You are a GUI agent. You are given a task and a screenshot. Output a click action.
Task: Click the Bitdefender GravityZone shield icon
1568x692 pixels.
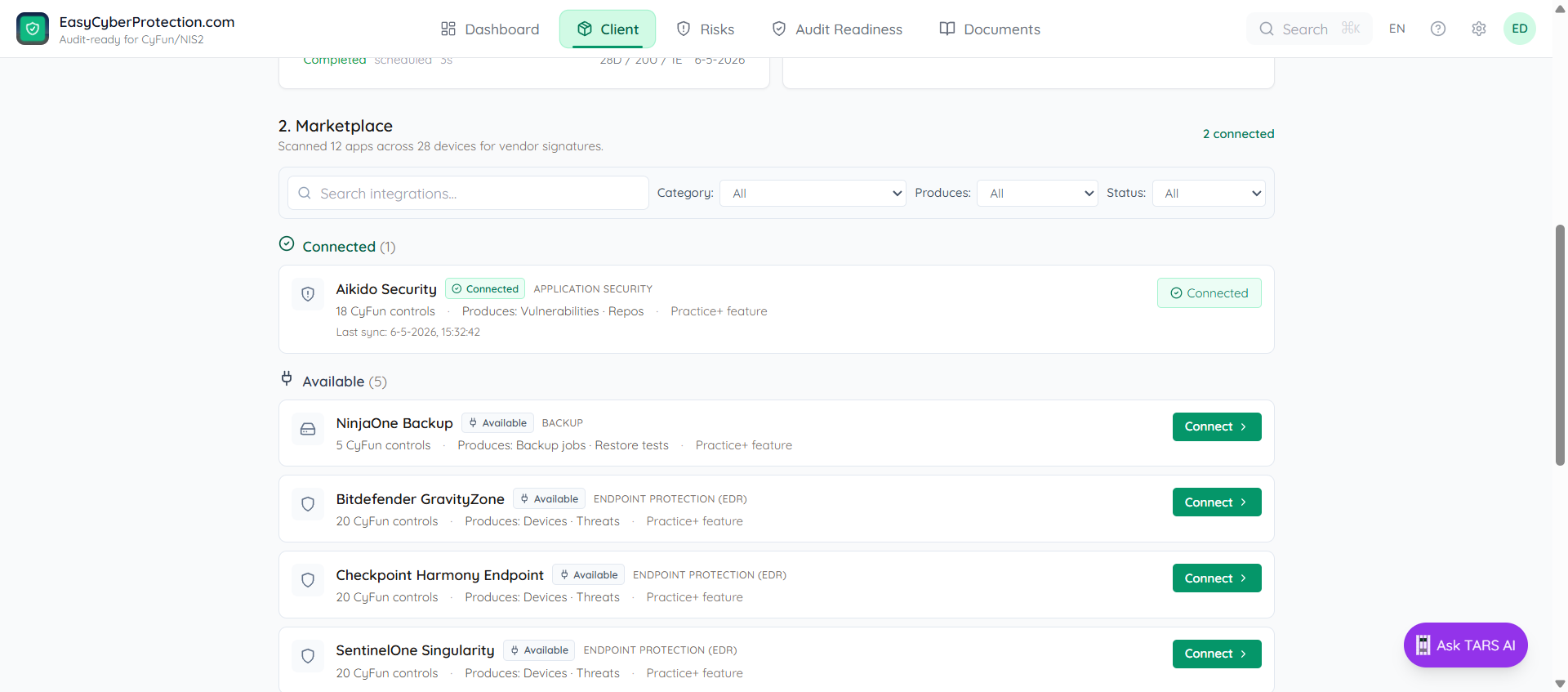tap(308, 504)
